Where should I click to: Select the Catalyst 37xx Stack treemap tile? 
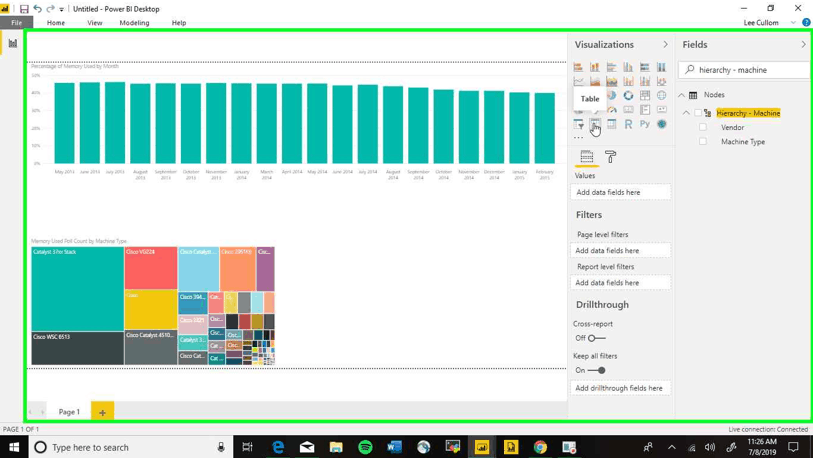tap(77, 289)
